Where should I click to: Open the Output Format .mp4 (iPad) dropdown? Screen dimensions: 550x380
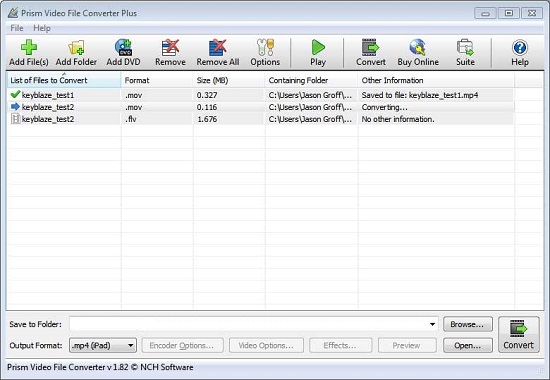coord(103,346)
